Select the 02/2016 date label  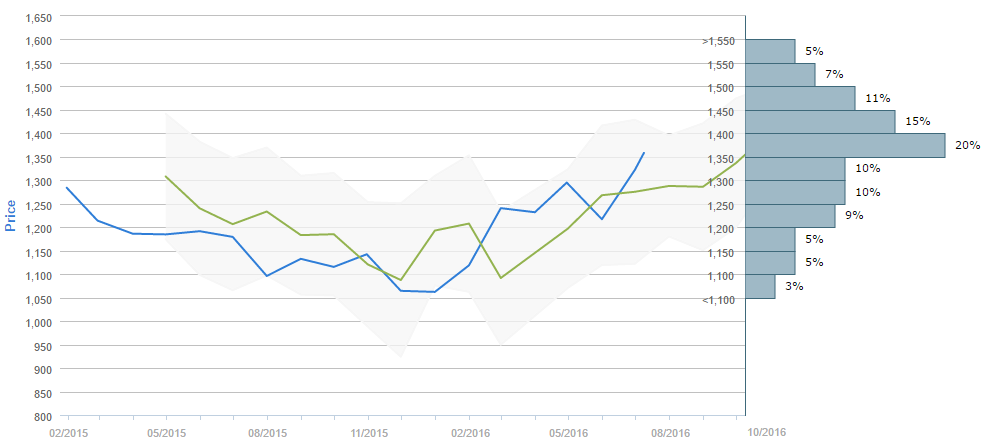[468, 433]
